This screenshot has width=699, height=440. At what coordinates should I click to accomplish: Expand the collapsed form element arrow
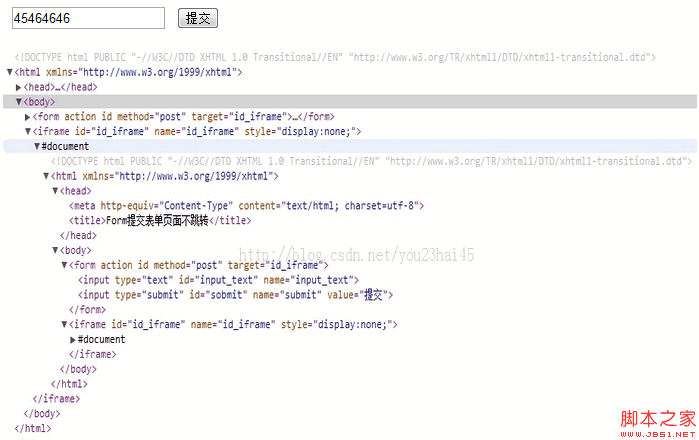point(28,117)
